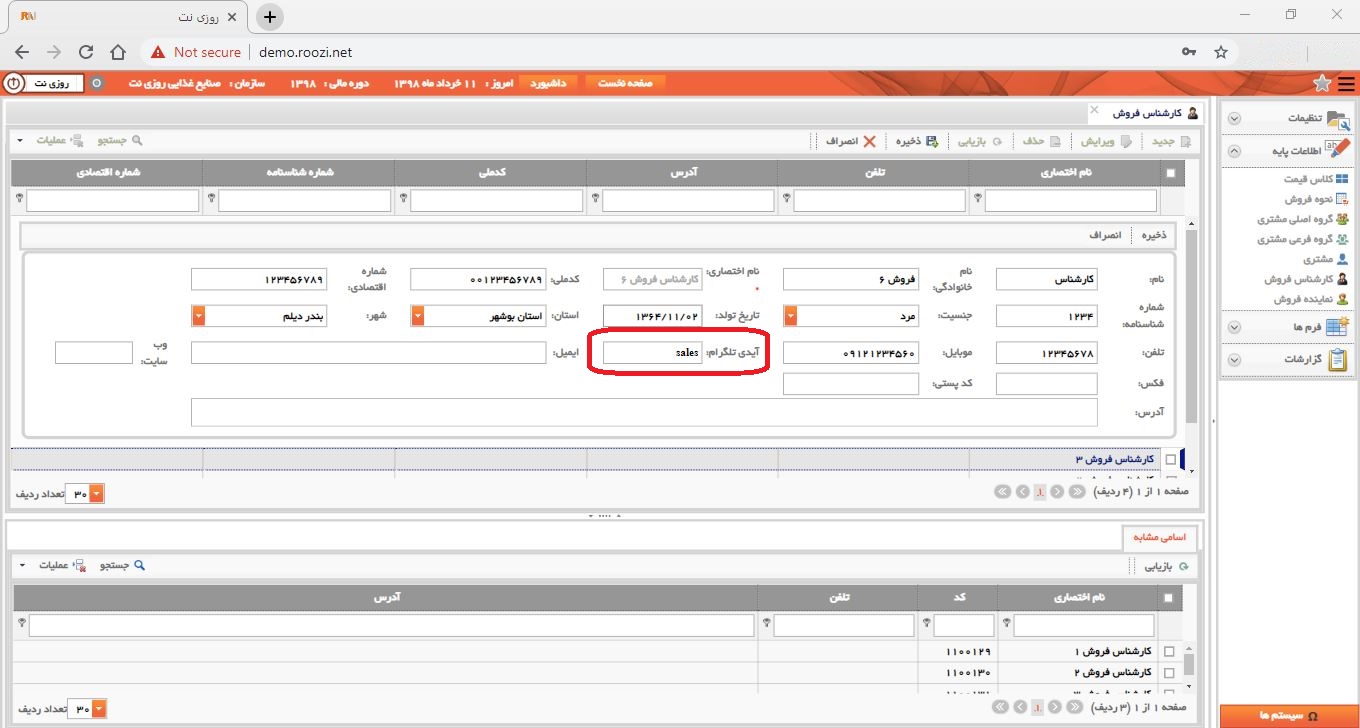Expand تنظیمات sidebar section

coord(1234,118)
